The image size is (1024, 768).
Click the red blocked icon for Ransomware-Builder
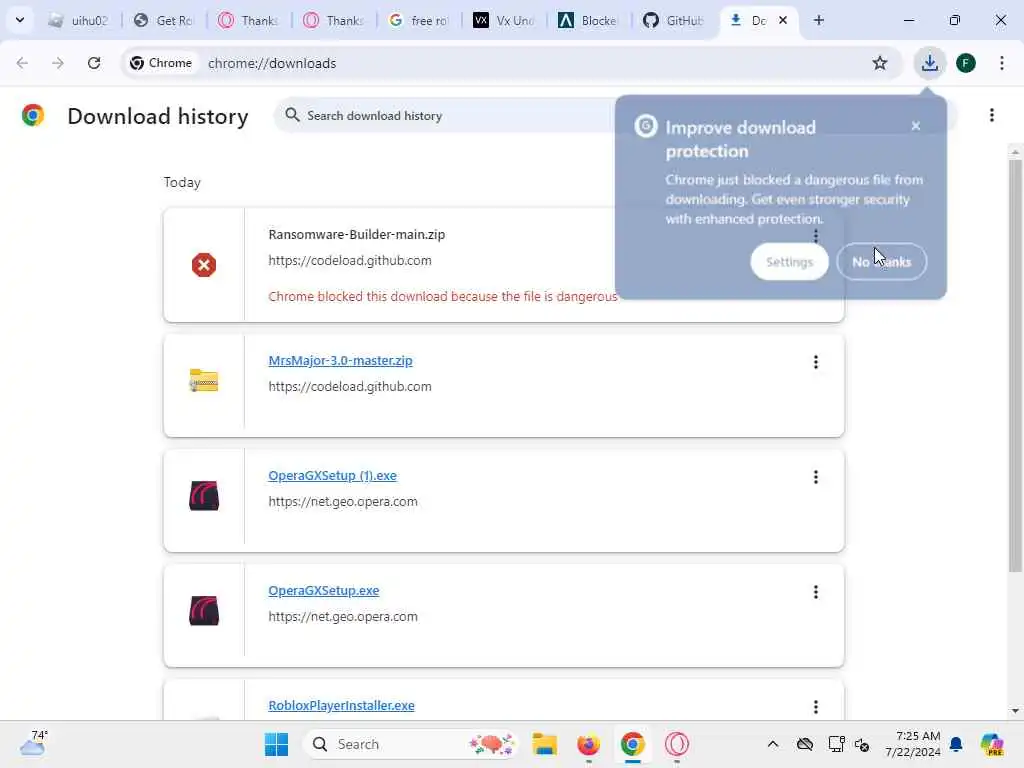(204, 265)
